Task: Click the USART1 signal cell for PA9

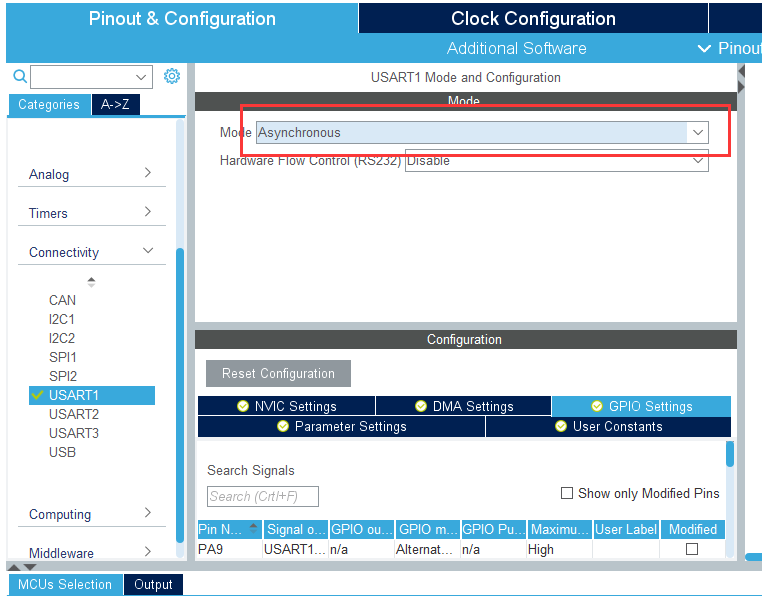Action: coord(295,549)
